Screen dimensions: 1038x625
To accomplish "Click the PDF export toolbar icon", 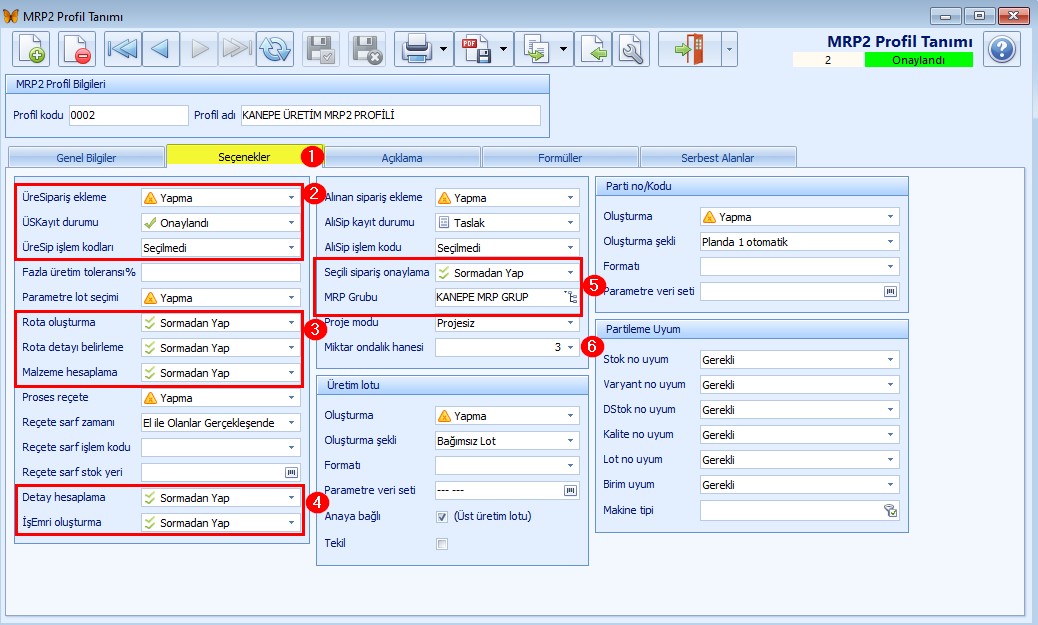I will (477, 49).
